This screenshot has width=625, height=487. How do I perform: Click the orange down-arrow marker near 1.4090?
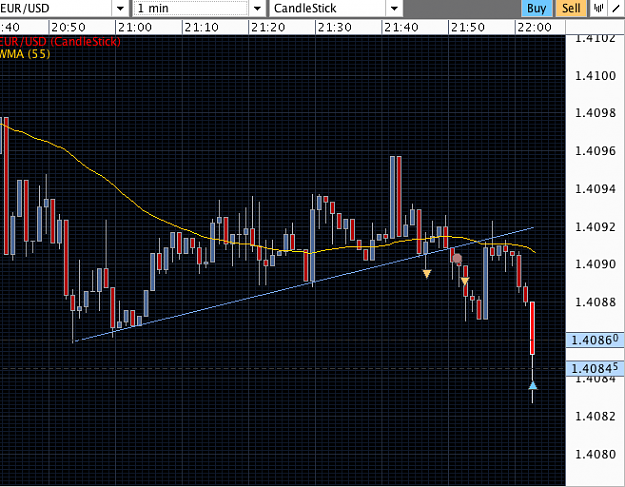point(427,274)
